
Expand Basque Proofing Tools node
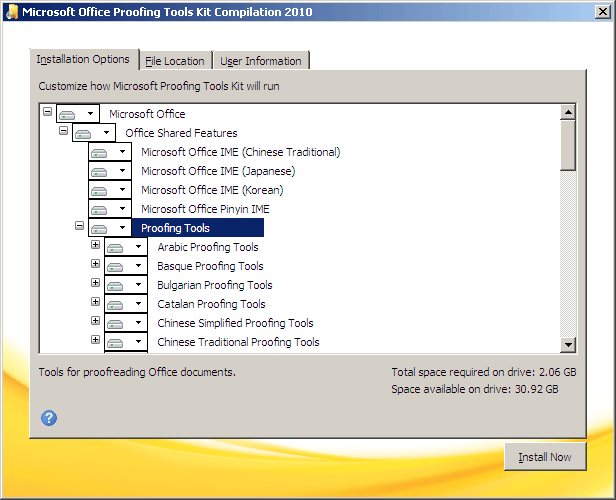click(95, 263)
